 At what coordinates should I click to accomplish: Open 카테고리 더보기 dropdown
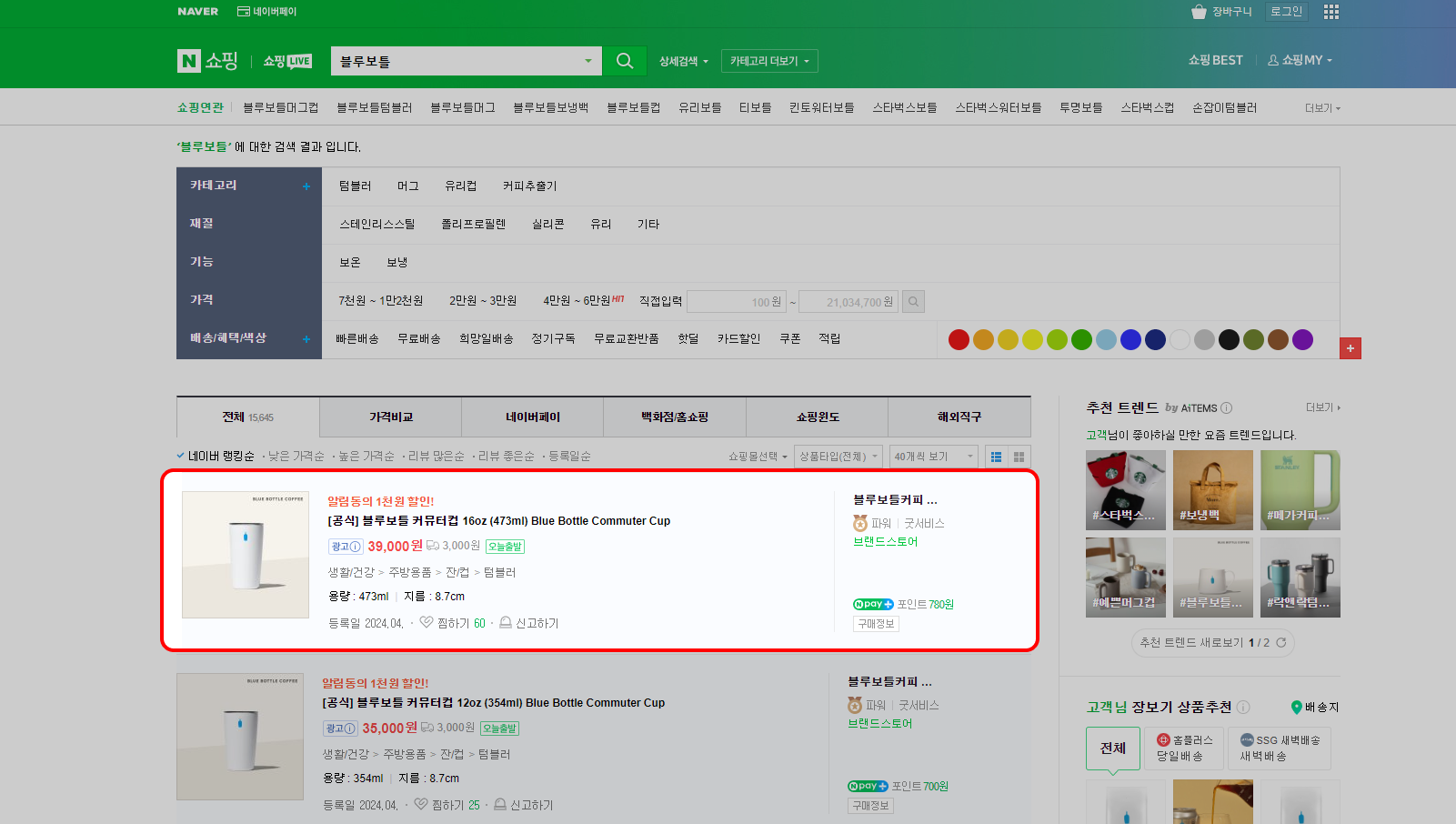point(769,61)
